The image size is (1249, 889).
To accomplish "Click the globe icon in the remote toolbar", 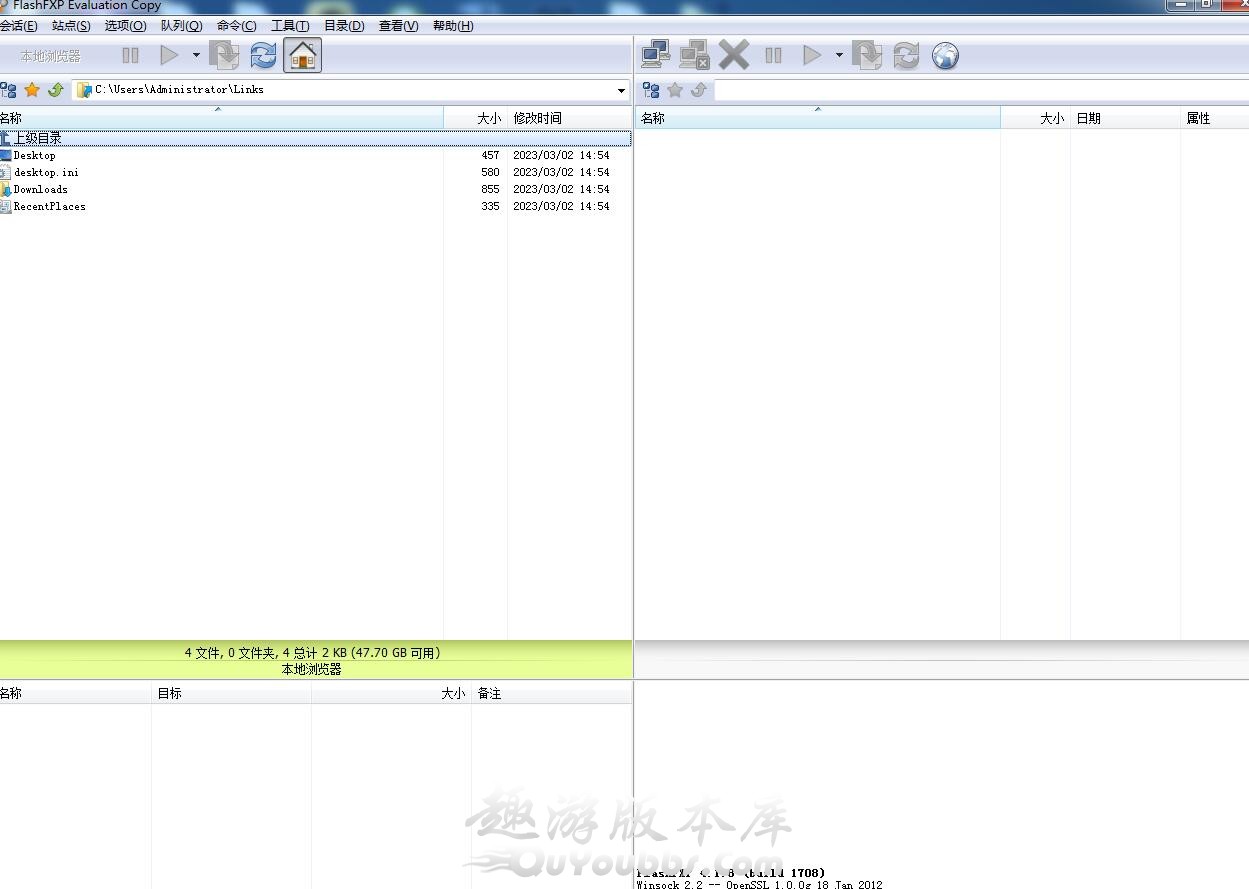I will [945, 56].
